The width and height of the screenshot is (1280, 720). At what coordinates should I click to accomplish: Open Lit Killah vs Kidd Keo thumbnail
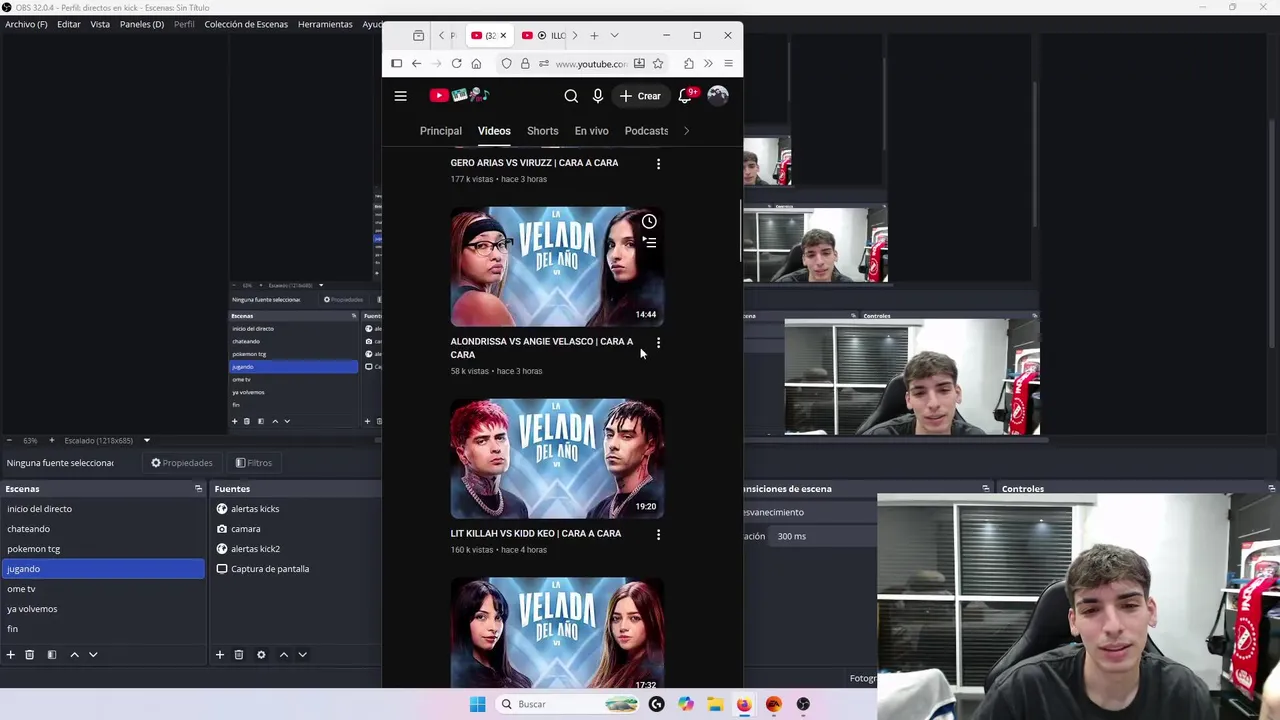pos(557,458)
